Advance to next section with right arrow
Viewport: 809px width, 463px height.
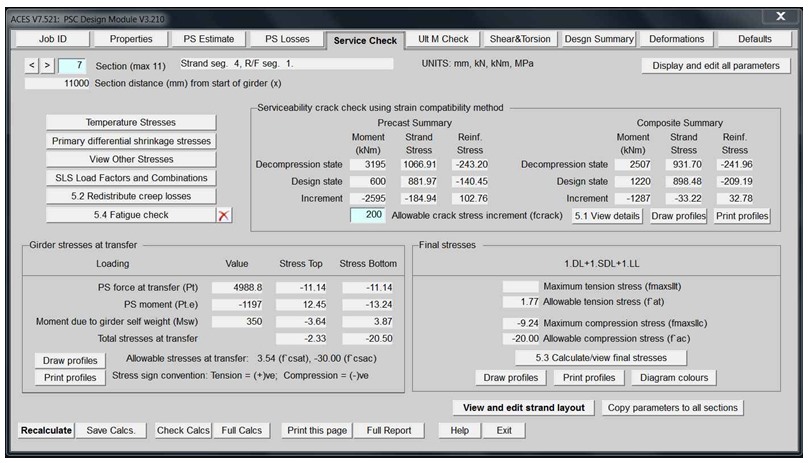(x=45, y=66)
